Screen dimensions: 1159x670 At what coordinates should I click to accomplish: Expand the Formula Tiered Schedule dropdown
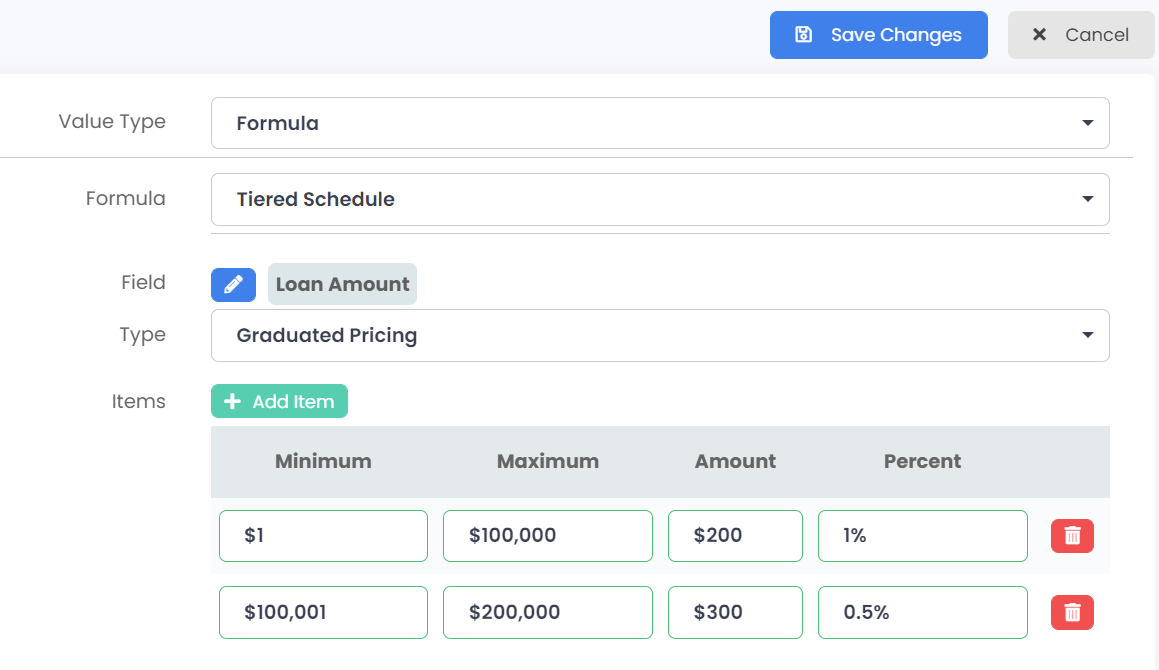[660, 199]
